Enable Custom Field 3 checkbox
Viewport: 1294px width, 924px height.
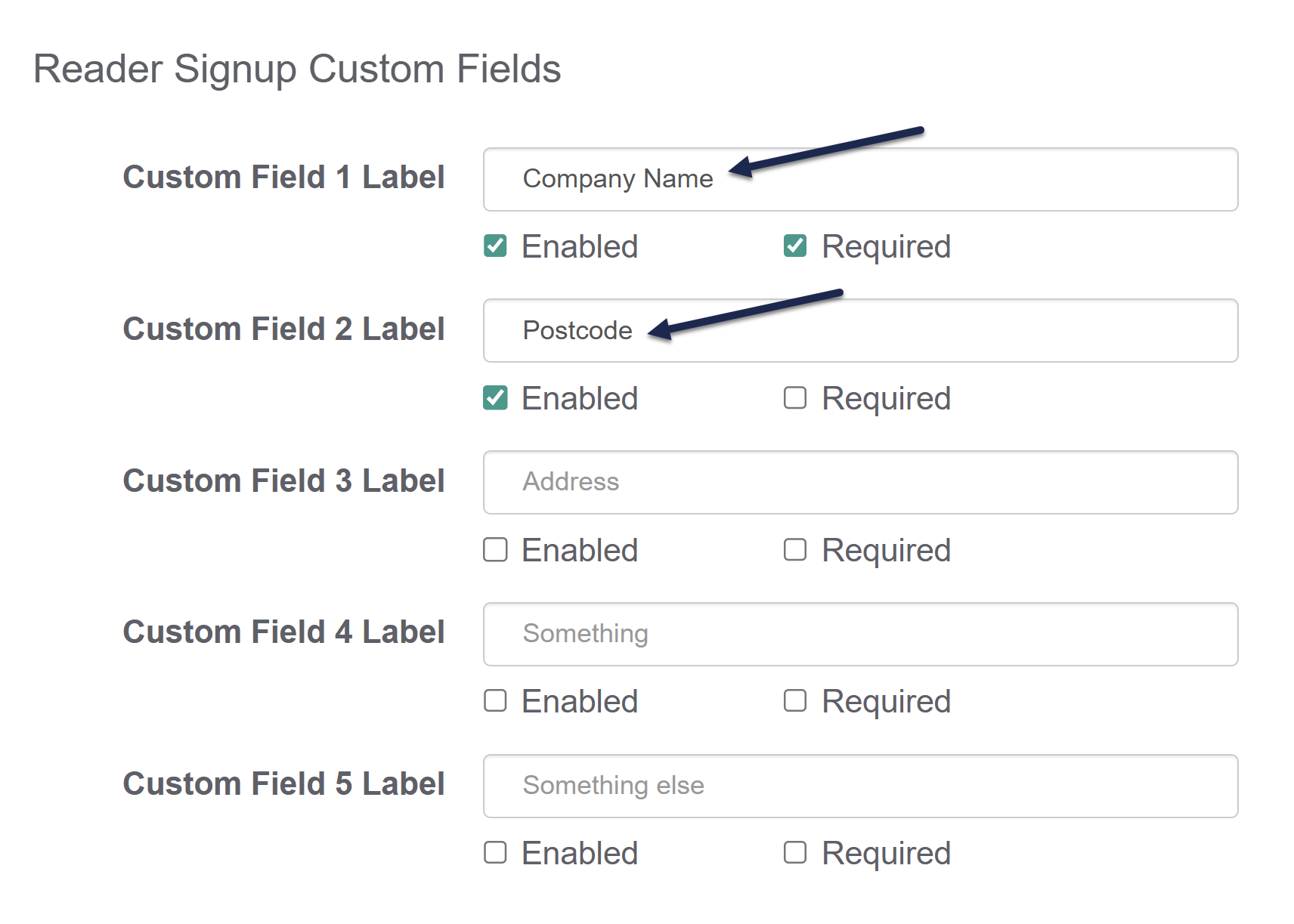[495, 550]
